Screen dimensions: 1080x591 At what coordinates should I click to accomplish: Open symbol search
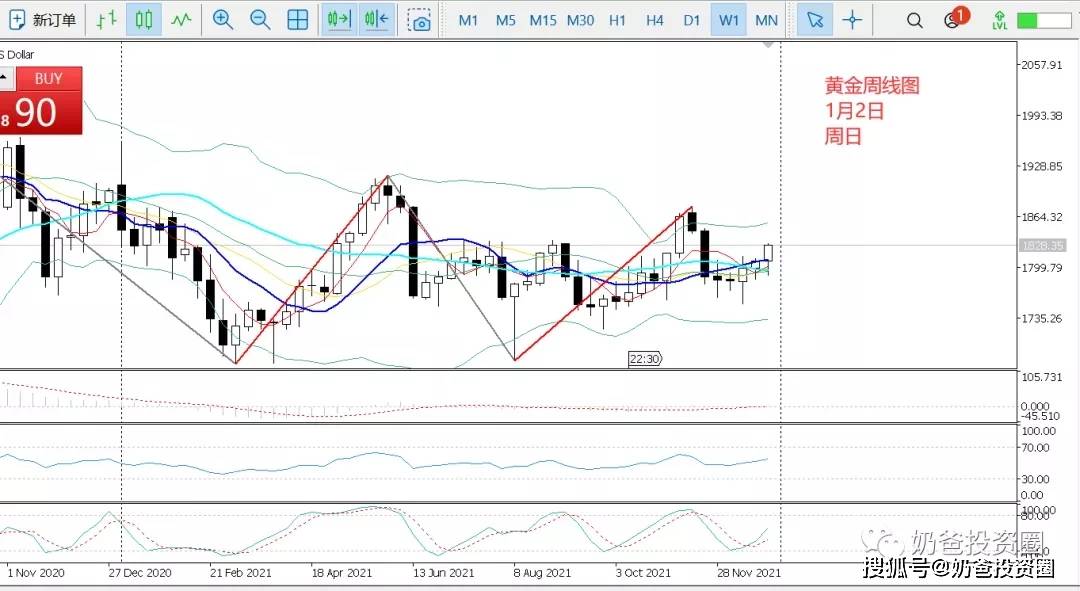pos(914,19)
